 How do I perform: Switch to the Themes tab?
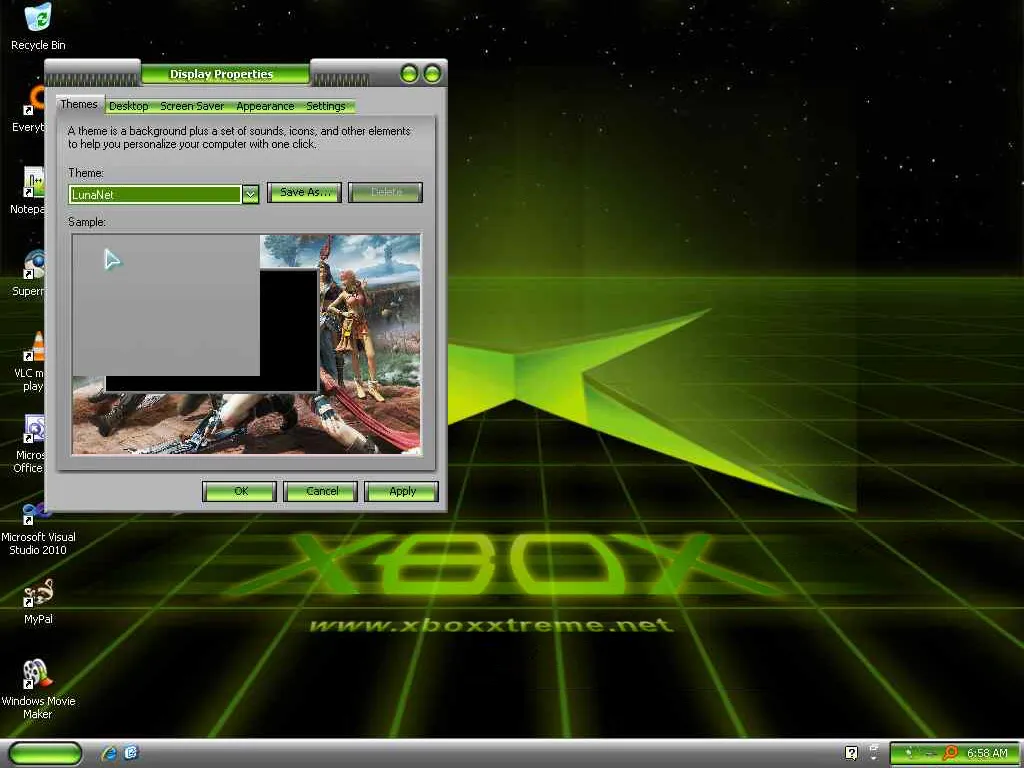pyautogui.click(x=79, y=104)
